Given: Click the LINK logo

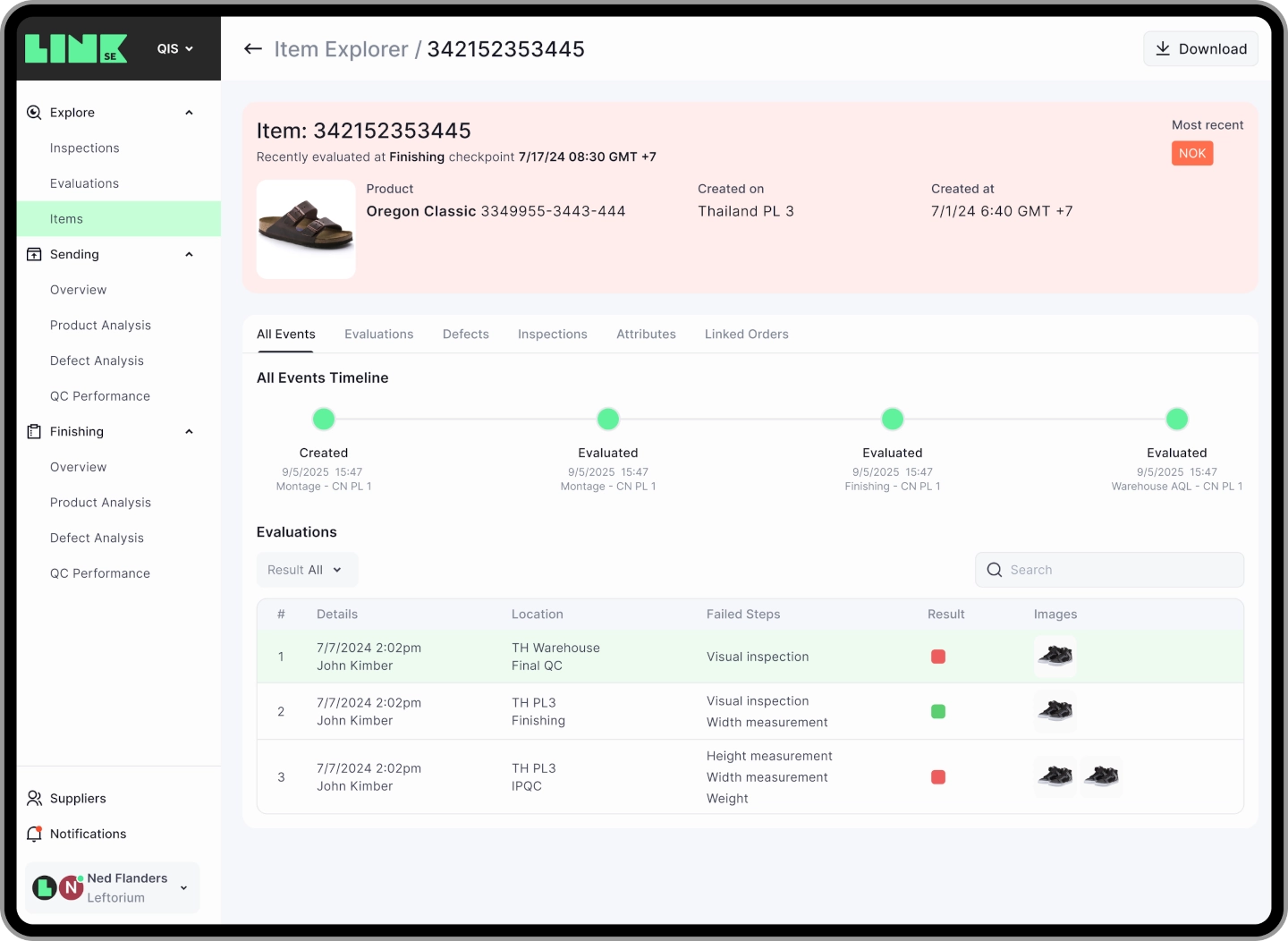Looking at the screenshot, I should point(76,47).
